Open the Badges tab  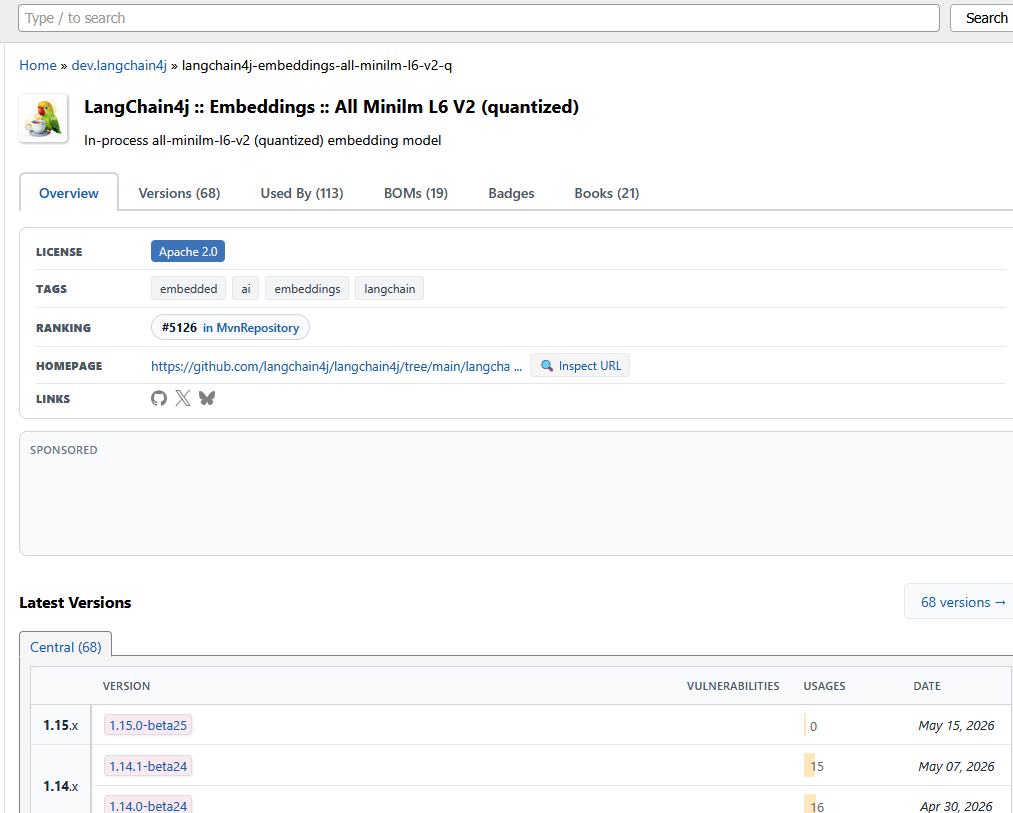(x=511, y=193)
